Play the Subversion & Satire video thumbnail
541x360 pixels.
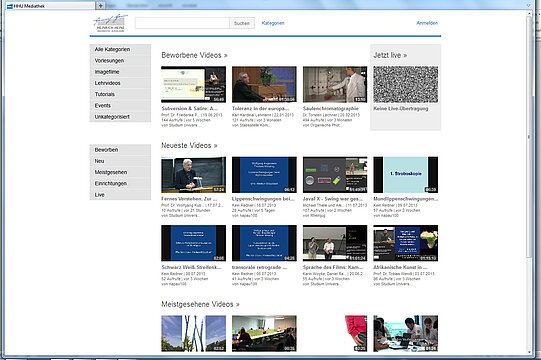pyautogui.click(x=194, y=85)
